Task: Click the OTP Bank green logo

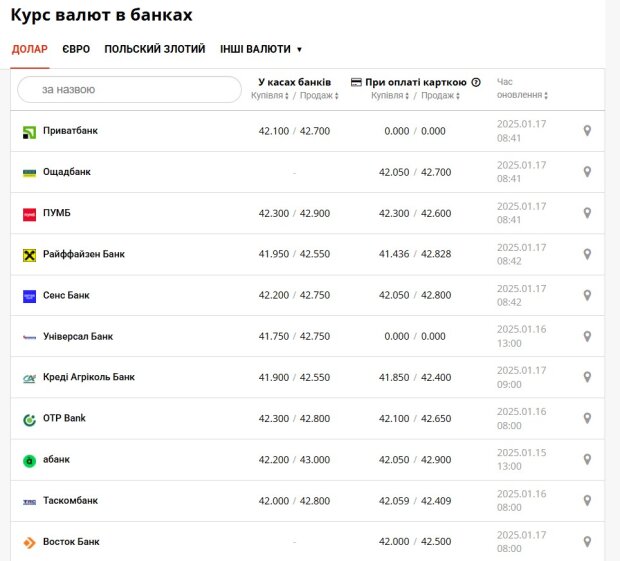Action: click(x=29, y=420)
